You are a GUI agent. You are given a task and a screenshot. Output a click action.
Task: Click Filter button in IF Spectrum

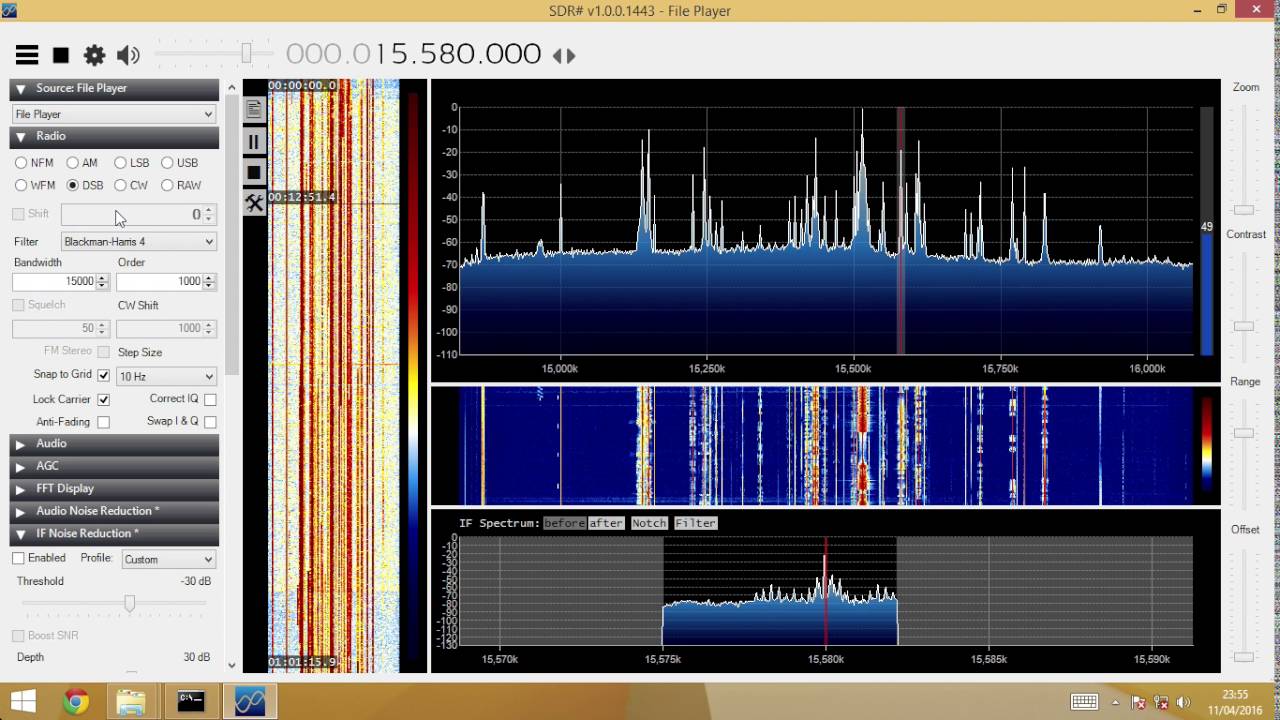[x=695, y=523]
